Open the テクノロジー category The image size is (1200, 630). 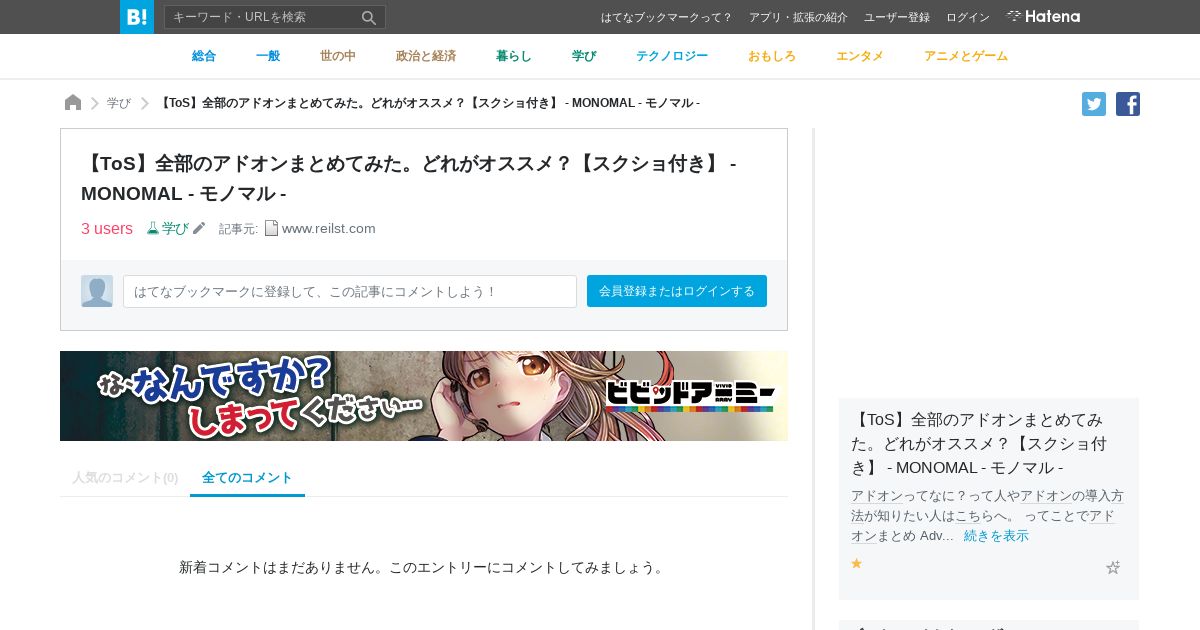[672, 56]
